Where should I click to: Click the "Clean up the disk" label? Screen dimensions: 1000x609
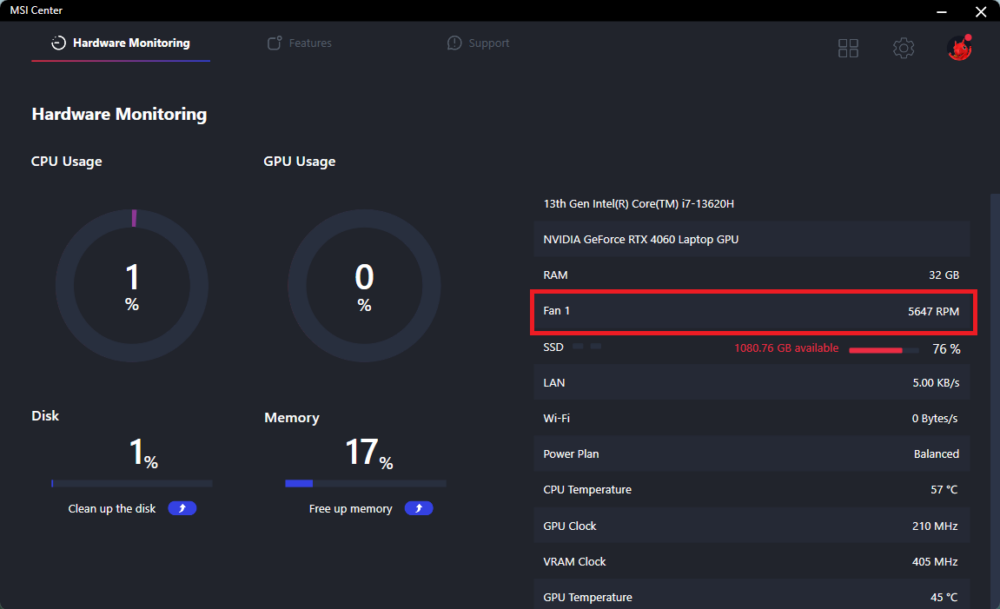(x=112, y=509)
